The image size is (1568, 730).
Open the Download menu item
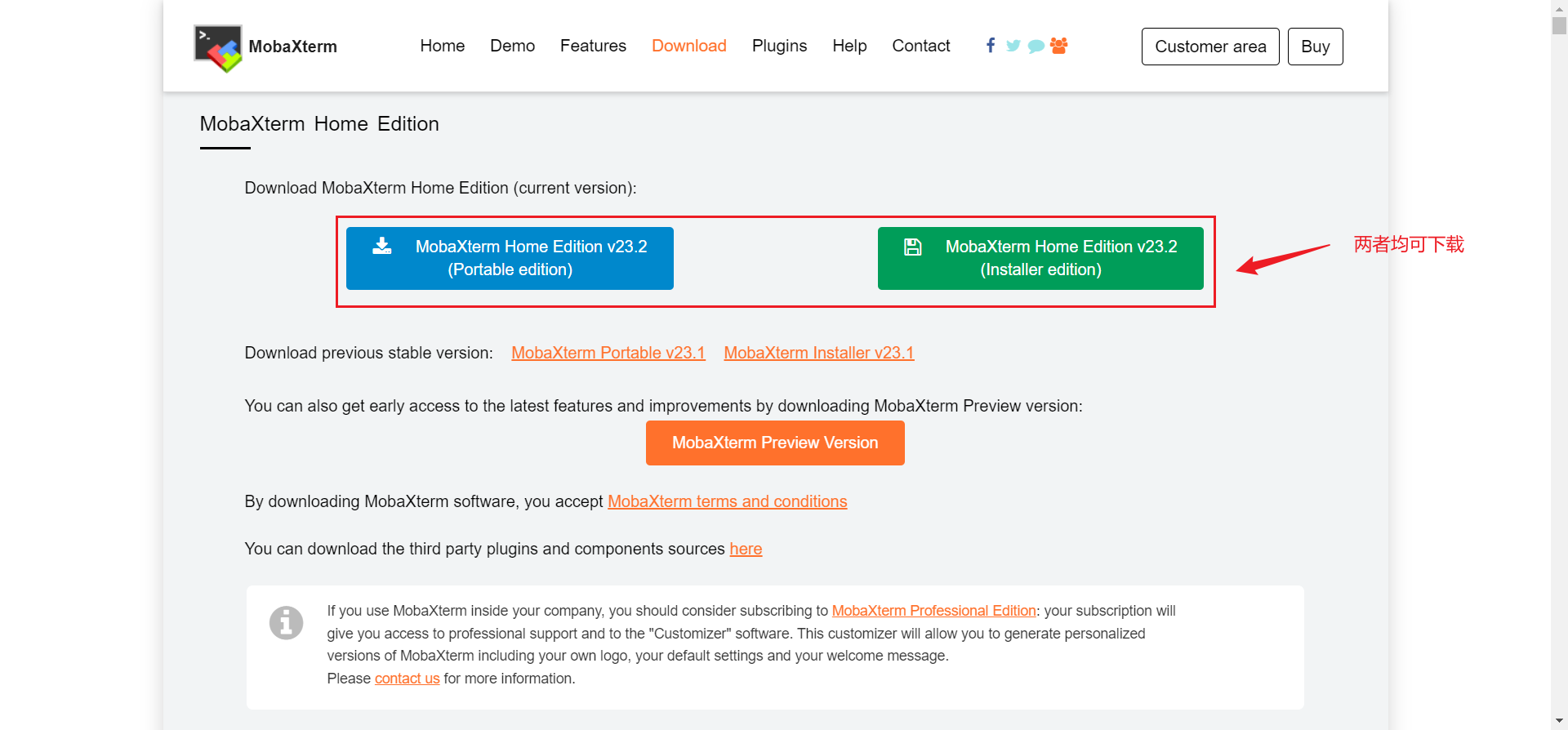point(689,46)
